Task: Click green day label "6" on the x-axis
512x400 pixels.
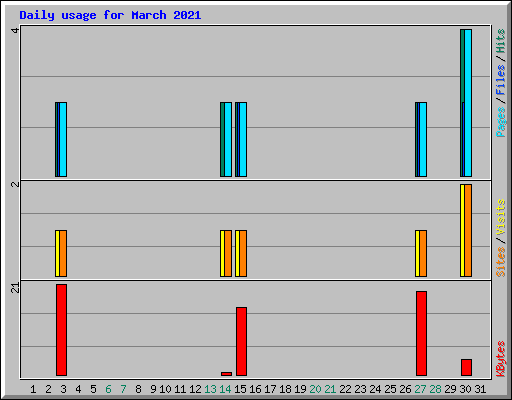Action: (108, 389)
